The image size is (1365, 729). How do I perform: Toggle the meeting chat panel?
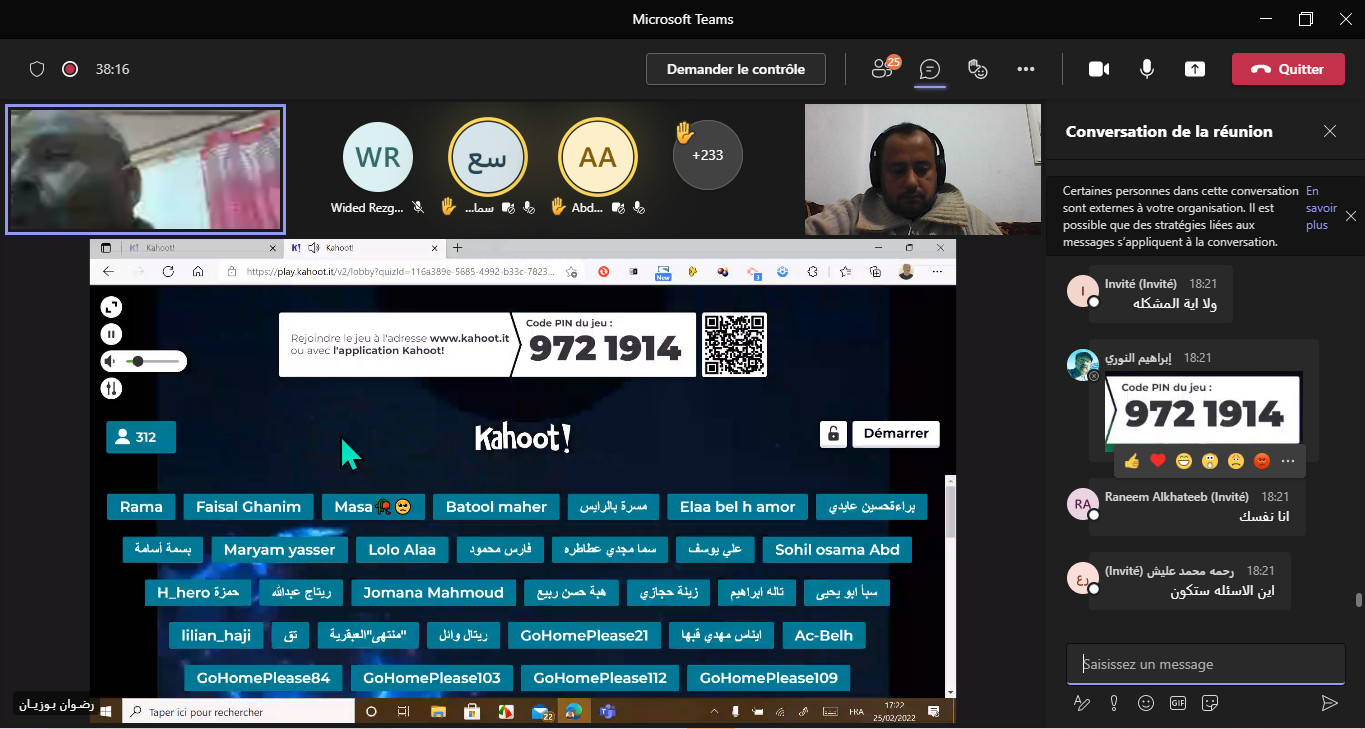tap(930, 69)
